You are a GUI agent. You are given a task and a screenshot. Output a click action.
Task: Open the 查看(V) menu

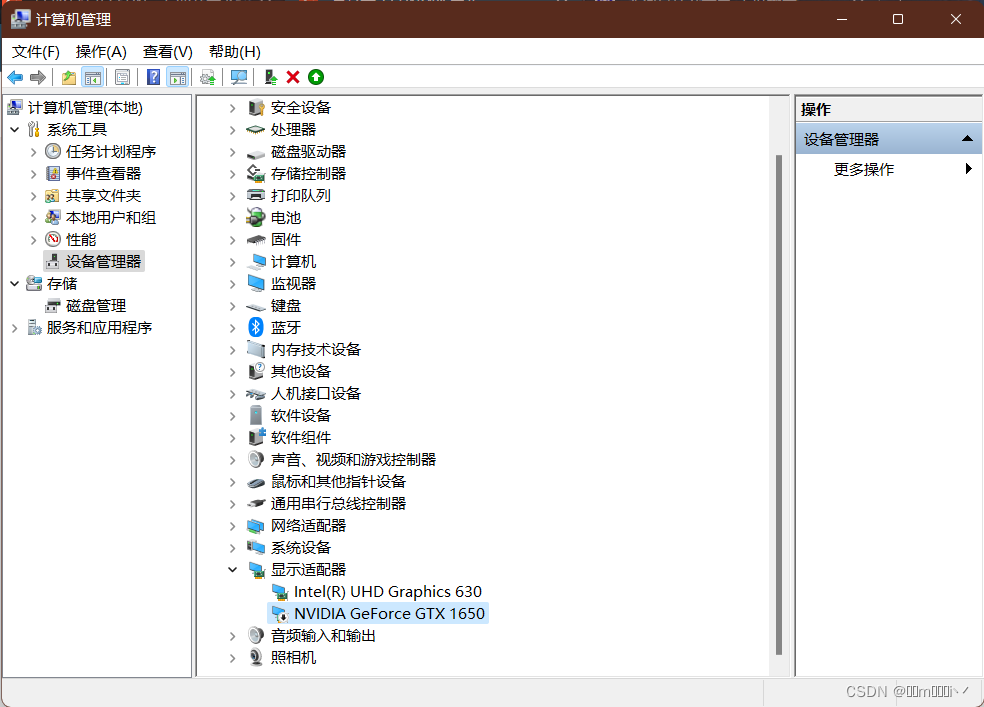tap(168, 51)
